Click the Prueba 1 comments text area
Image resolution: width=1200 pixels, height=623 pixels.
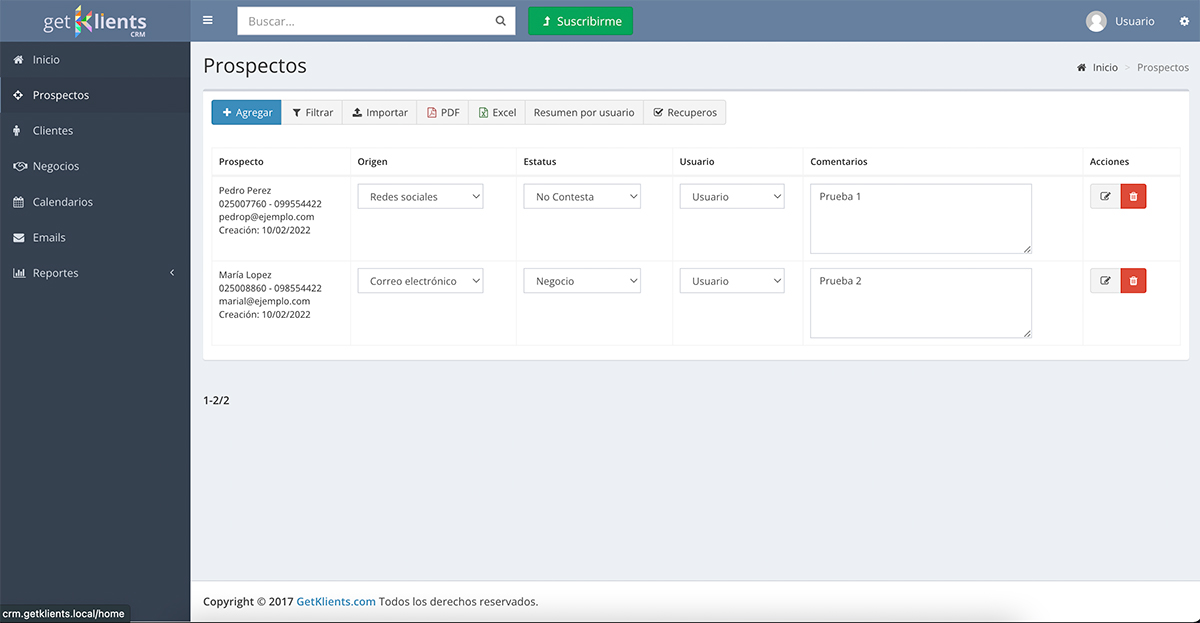pos(920,218)
